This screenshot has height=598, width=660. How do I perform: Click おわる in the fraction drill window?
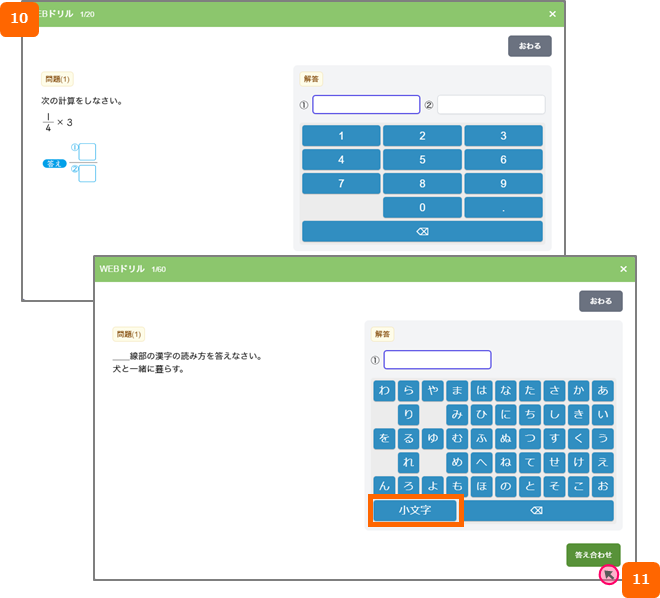pyautogui.click(x=529, y=46)
